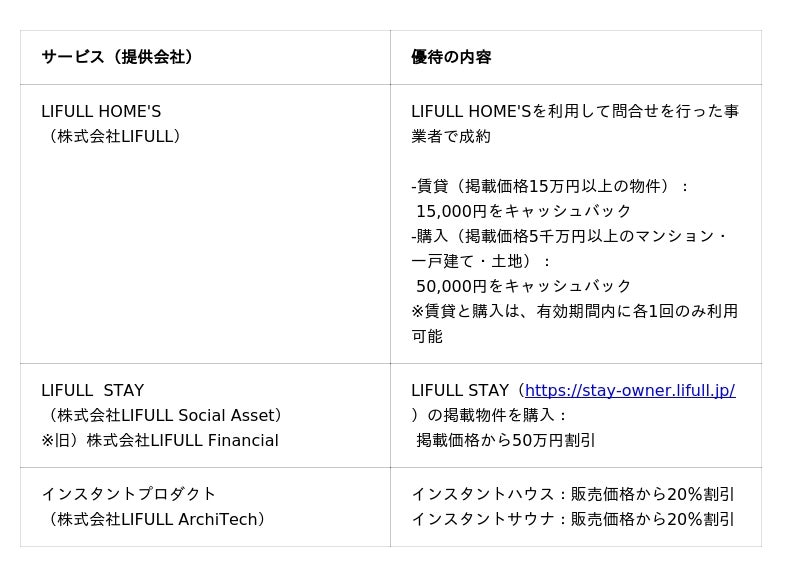The height and width of the screenshot is (577, 800).
Task: Select the インスタントハウス 20%割引 line
Action: [572, 494]
